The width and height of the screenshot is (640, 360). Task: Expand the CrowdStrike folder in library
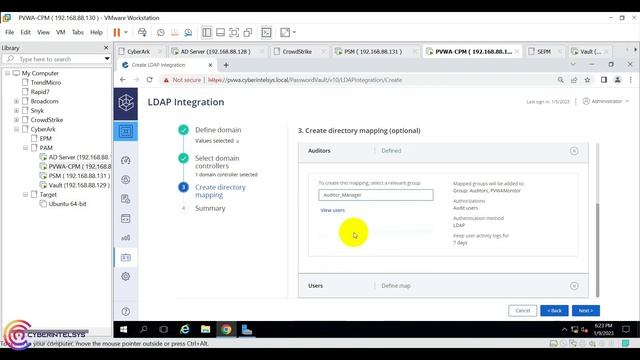click(x=16, y=120)
